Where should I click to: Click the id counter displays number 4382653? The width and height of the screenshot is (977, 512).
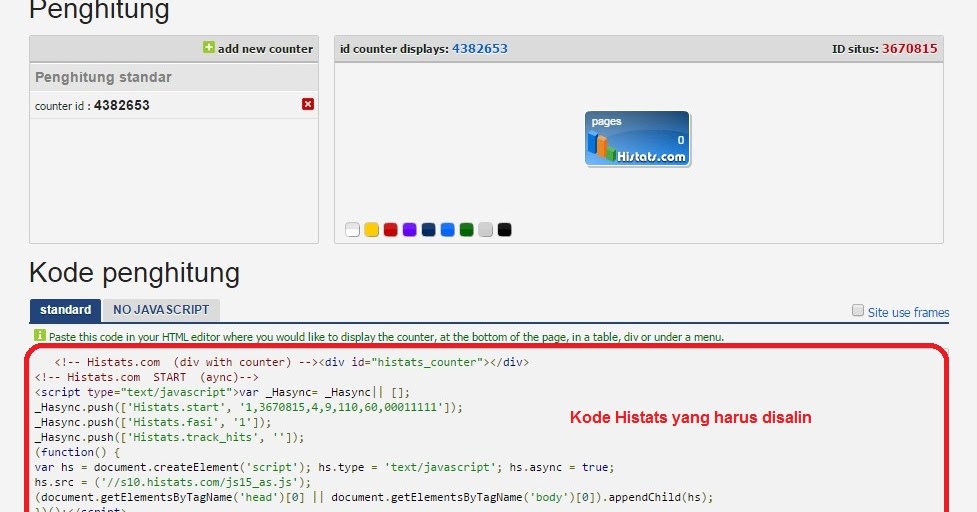(480, 49)
